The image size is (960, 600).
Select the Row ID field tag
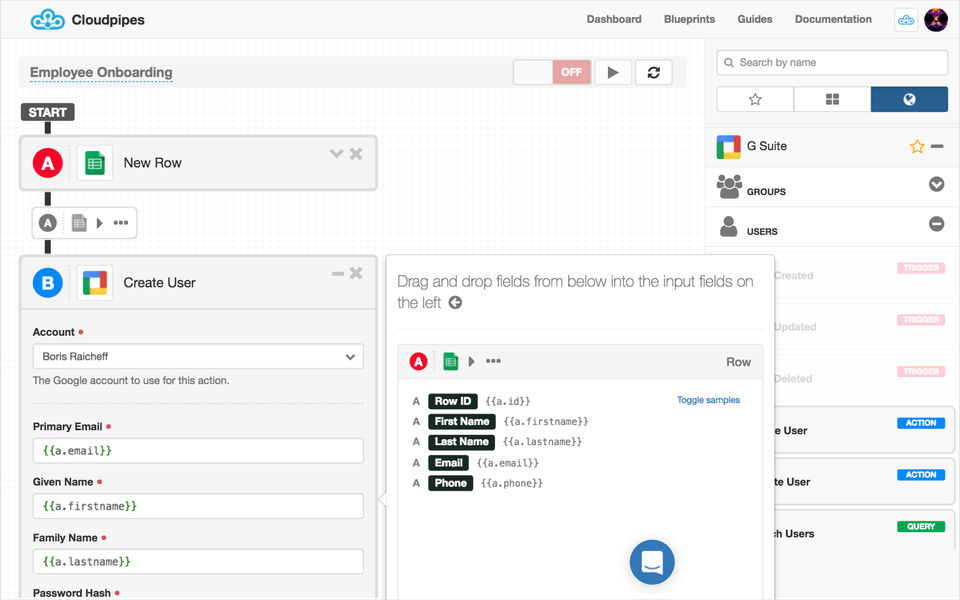tap(452, 401)
